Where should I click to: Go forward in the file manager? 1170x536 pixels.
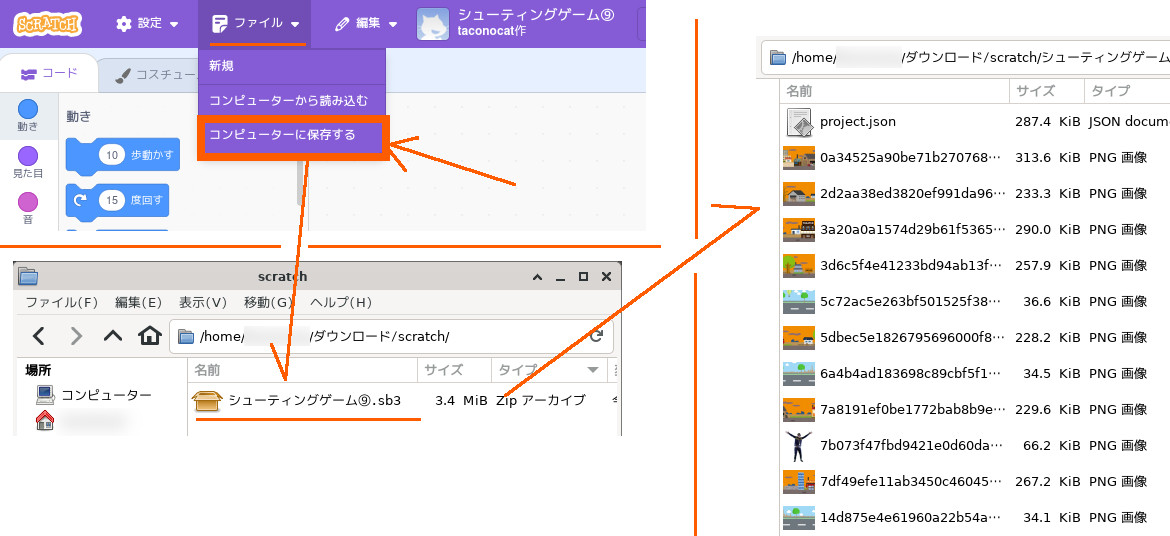point(76,336)
